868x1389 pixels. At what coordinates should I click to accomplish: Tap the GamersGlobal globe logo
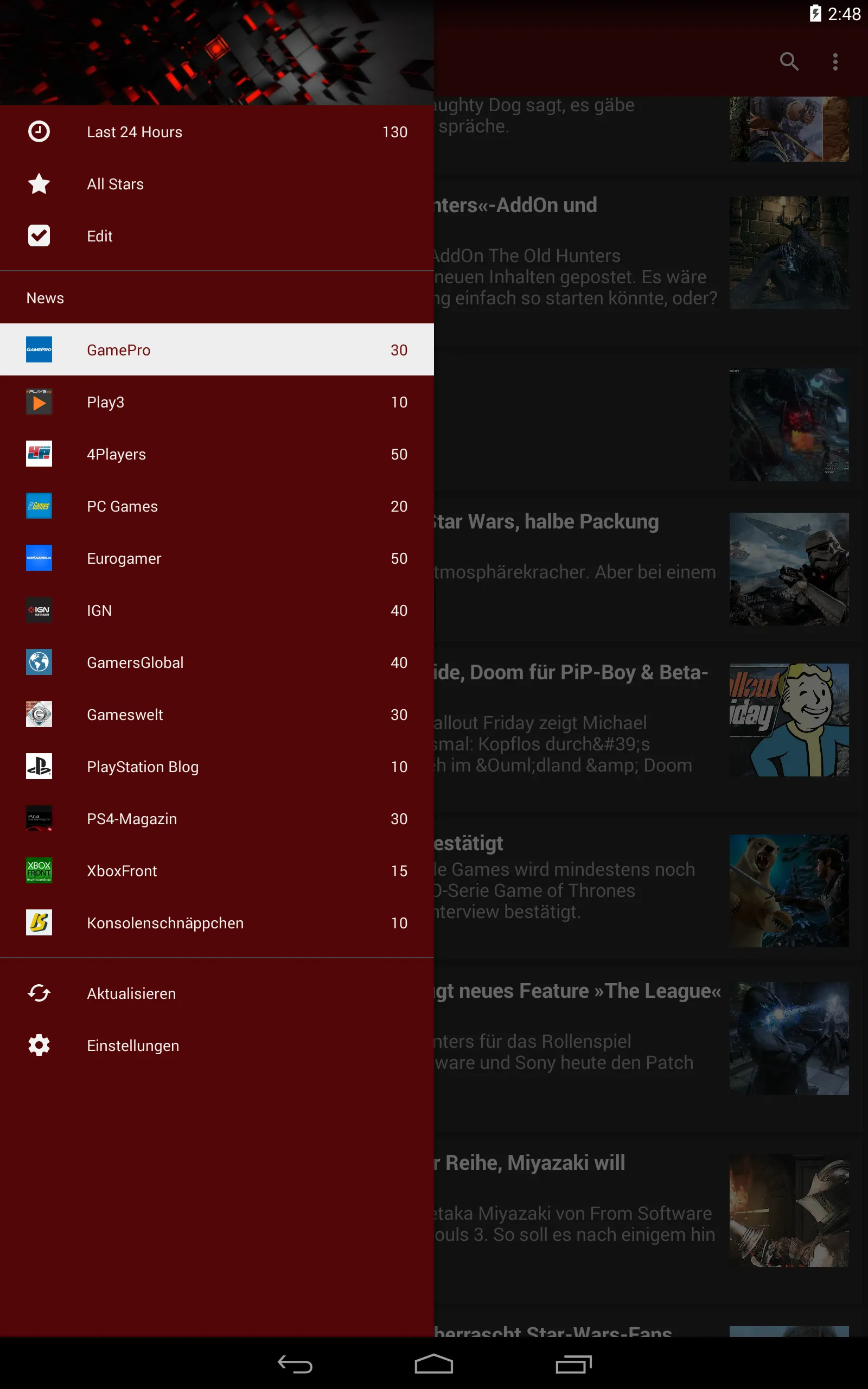39,662
